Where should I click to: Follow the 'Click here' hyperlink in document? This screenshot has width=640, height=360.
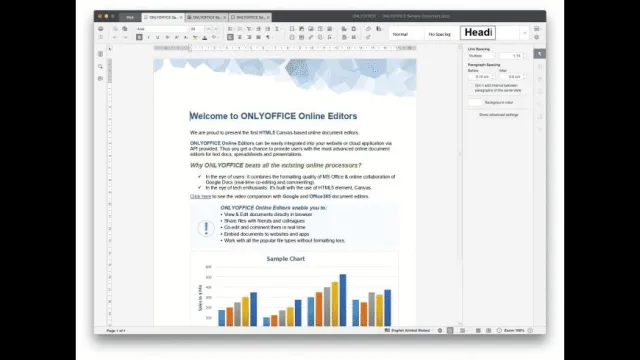[200, 196]
